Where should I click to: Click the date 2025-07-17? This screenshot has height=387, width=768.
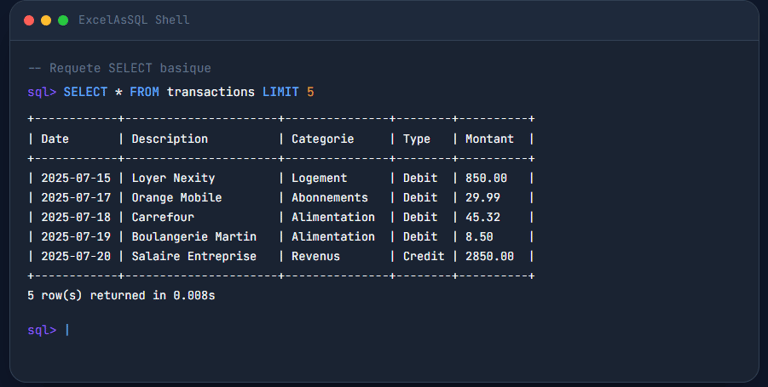click(x=76, y=198)
